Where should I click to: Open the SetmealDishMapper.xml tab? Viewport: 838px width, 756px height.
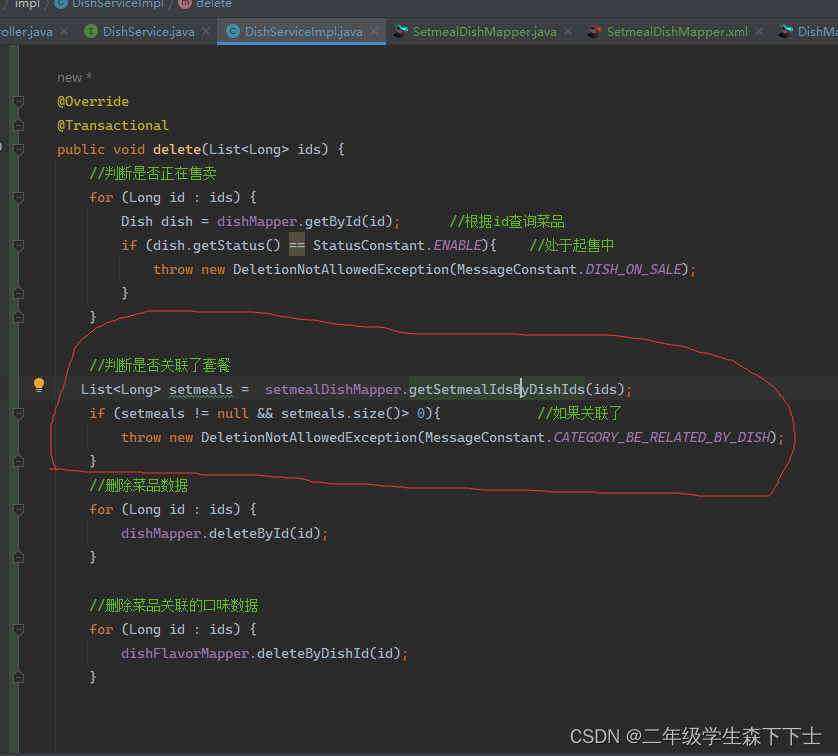(x=677, y=32)
